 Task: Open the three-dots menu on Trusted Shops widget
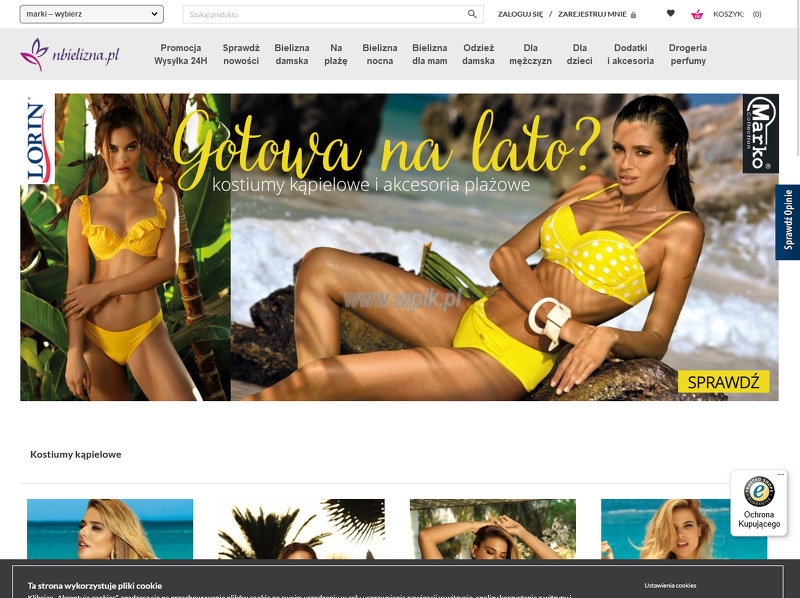[x=781, y=475]
